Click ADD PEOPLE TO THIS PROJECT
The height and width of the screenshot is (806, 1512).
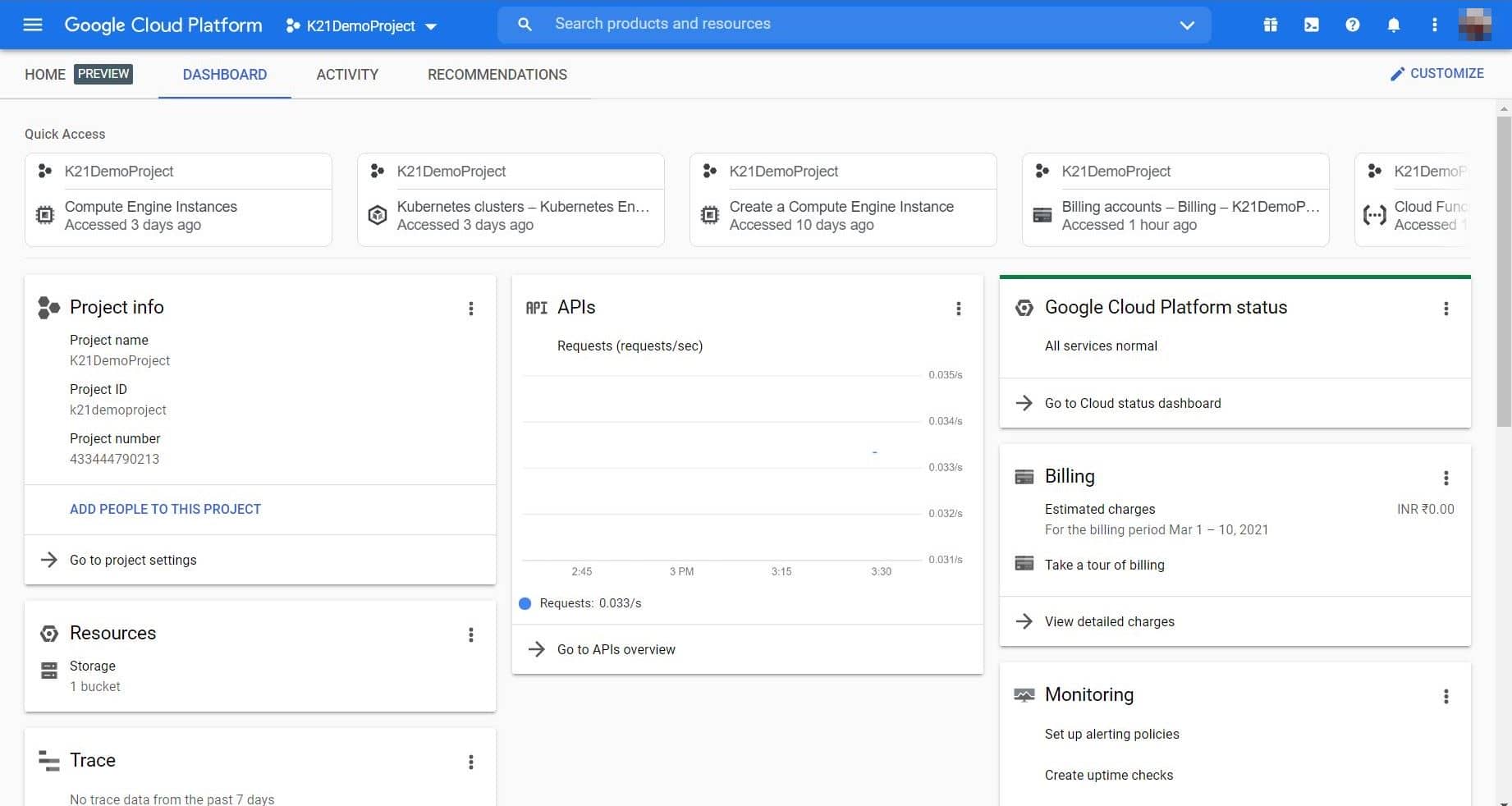click(x=165, y=509)
